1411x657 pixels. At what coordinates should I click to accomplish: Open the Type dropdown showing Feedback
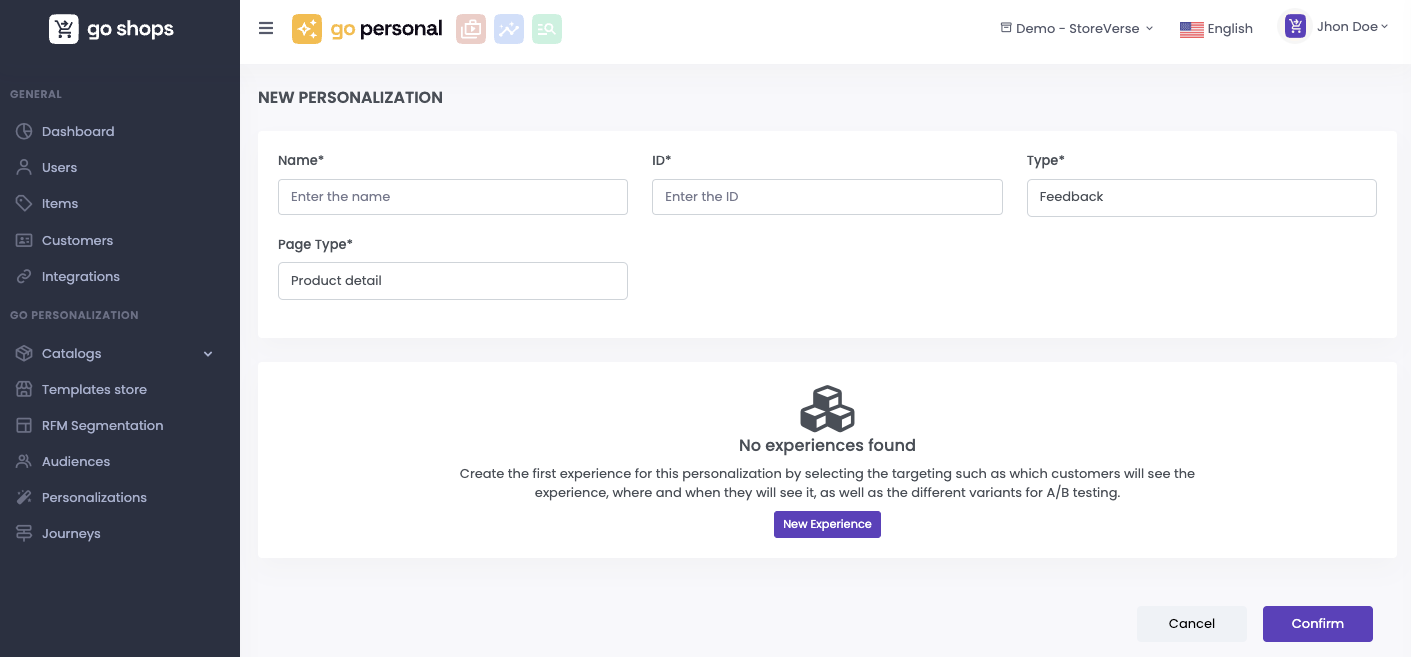1201,197
